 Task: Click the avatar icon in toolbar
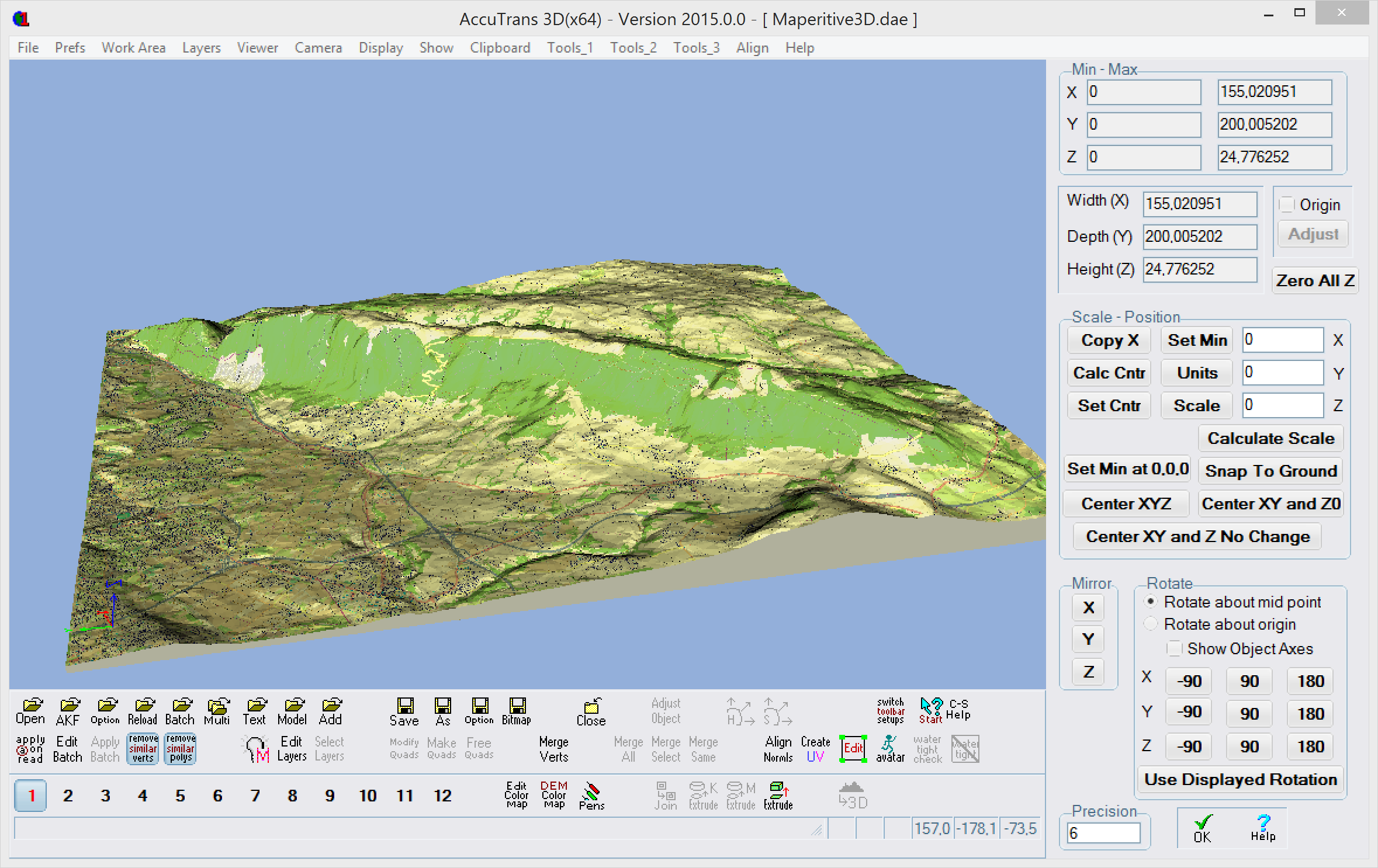[890, 749]
